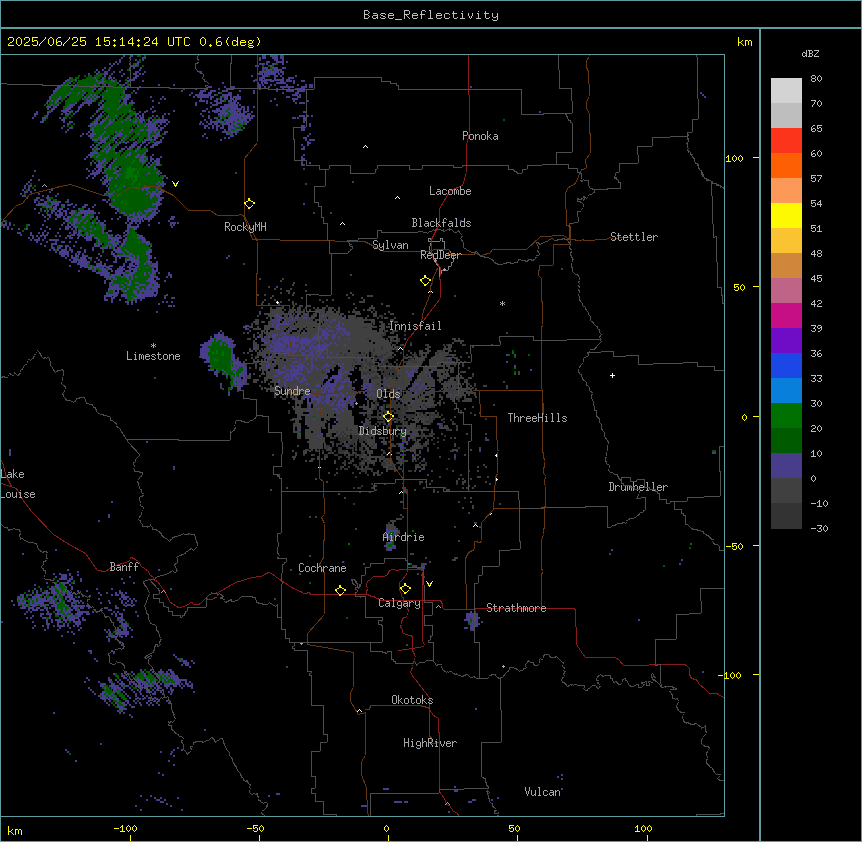Select the pink 42–45 dBZ legend band
Screen dimensions: 862x842
tap(786, 290)
